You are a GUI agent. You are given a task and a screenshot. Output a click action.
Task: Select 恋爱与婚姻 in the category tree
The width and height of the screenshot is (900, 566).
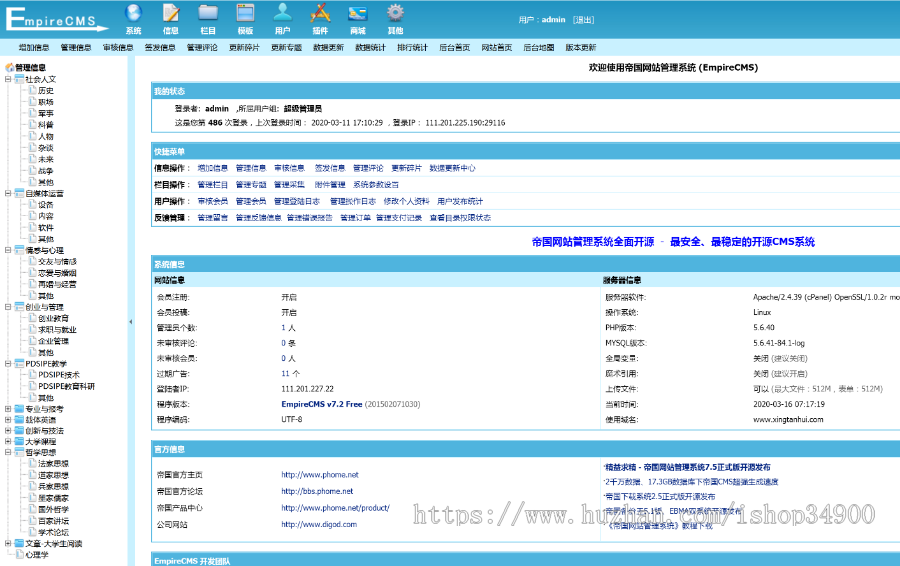pos(57,273)
